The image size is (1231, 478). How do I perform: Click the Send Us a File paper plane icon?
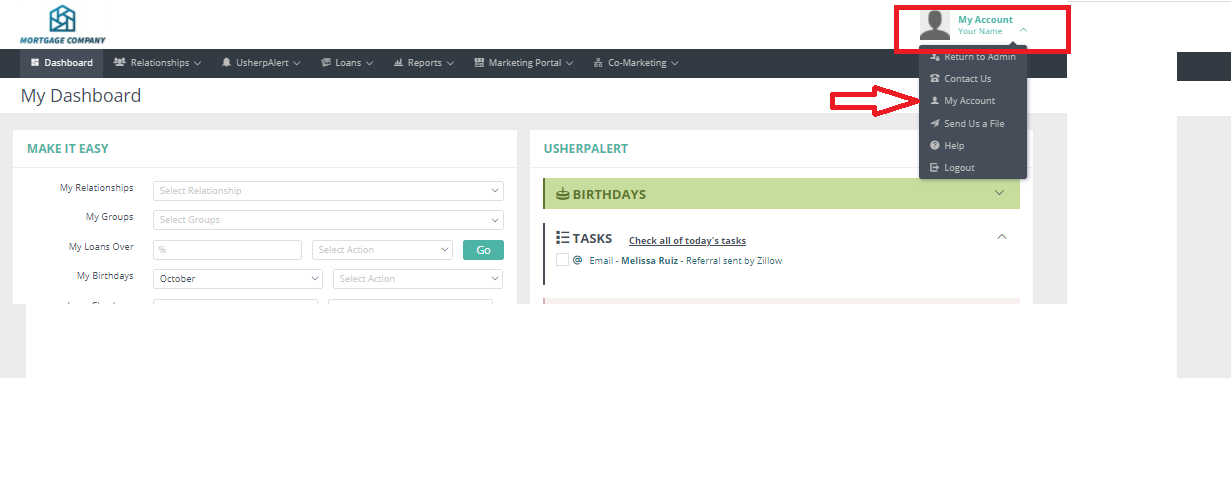click(934, 124)
